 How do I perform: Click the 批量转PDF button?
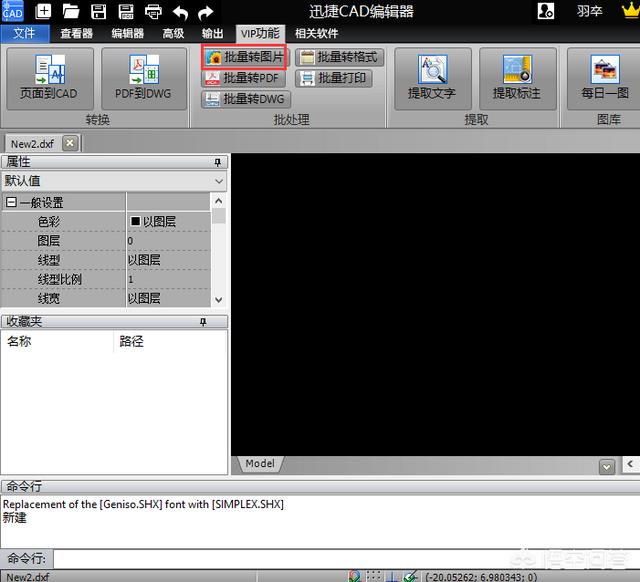click(244, 78)
